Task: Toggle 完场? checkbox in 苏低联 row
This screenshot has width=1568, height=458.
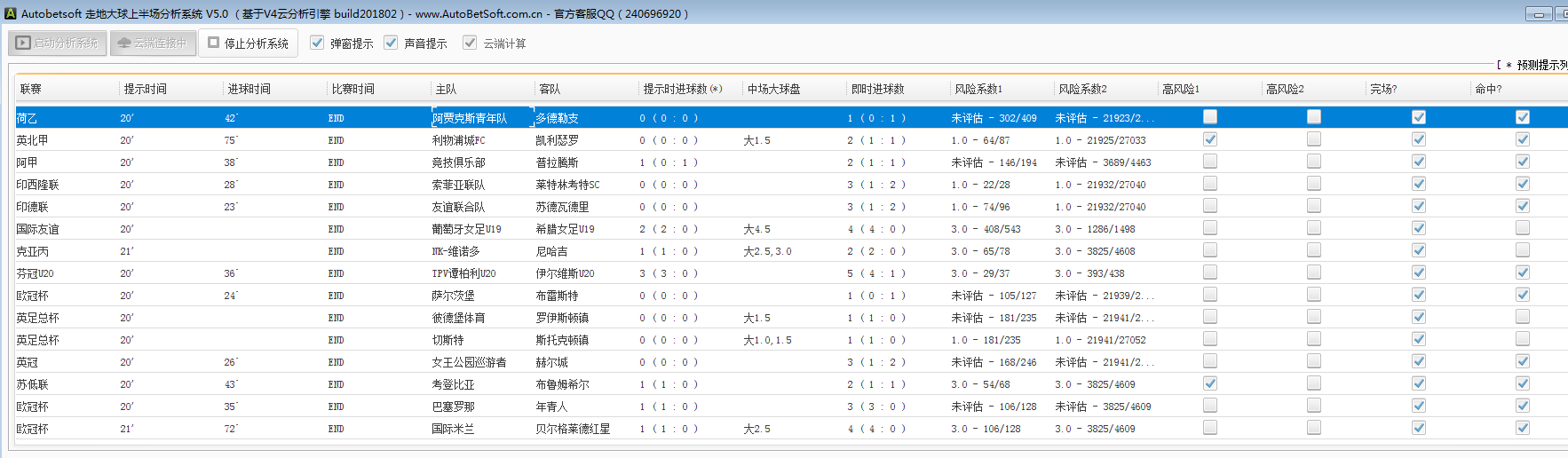Action: click(x=1418, y=383)
